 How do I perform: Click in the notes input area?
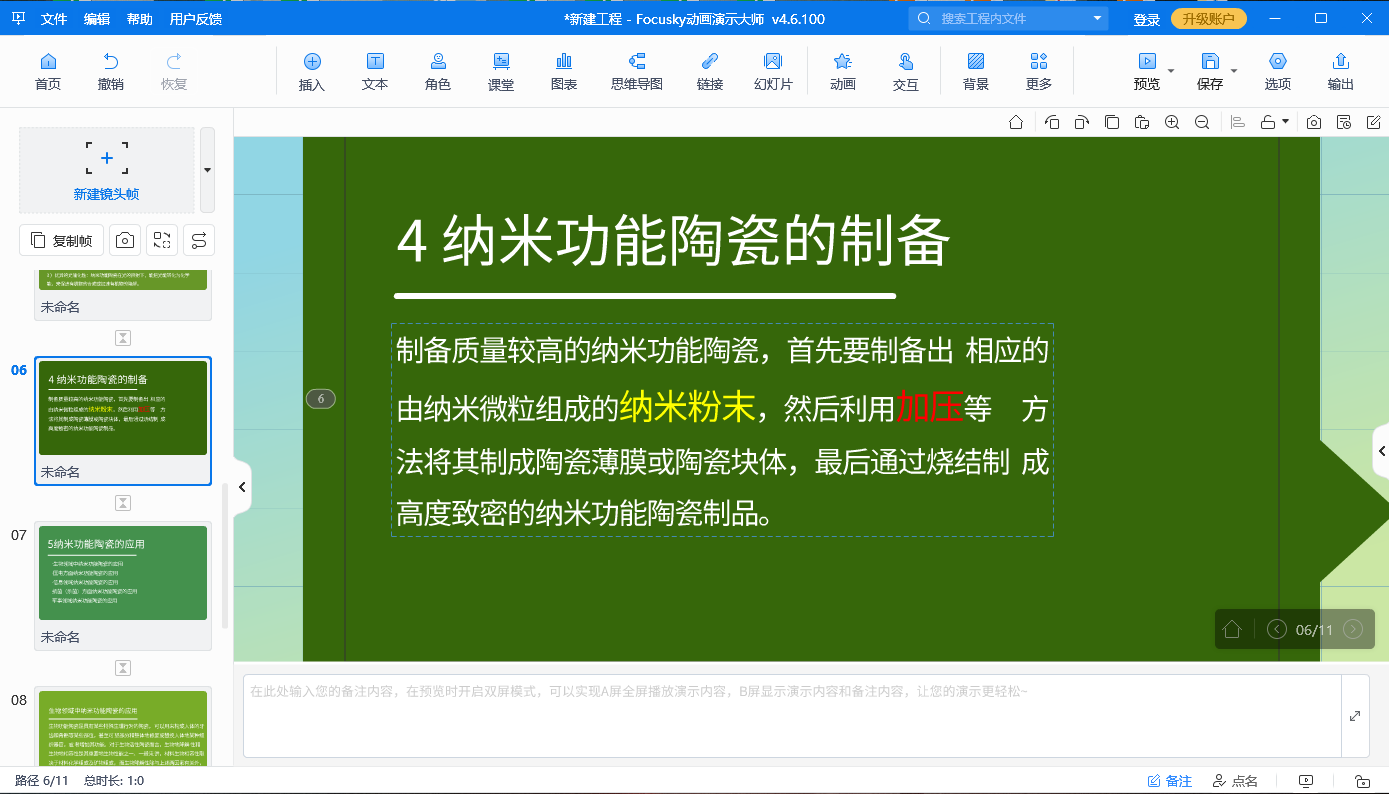(792, 716)
